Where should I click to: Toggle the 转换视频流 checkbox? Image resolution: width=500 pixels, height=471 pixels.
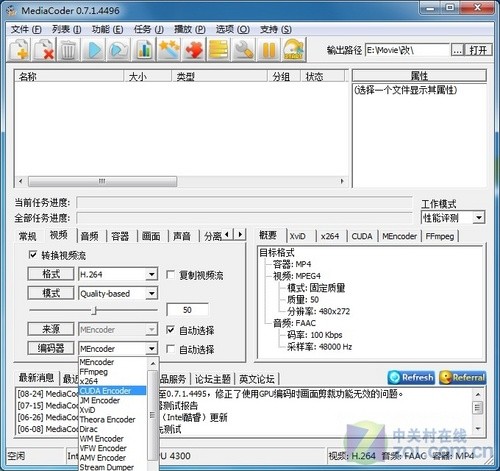coord(33,255)
